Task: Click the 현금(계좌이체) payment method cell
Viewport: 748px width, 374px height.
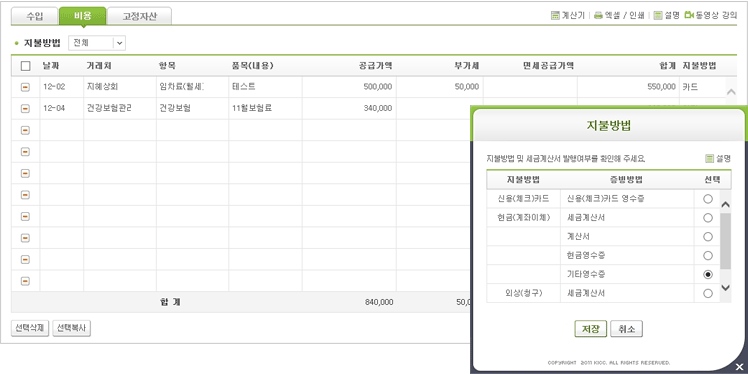Action: (x=523, y=218)
